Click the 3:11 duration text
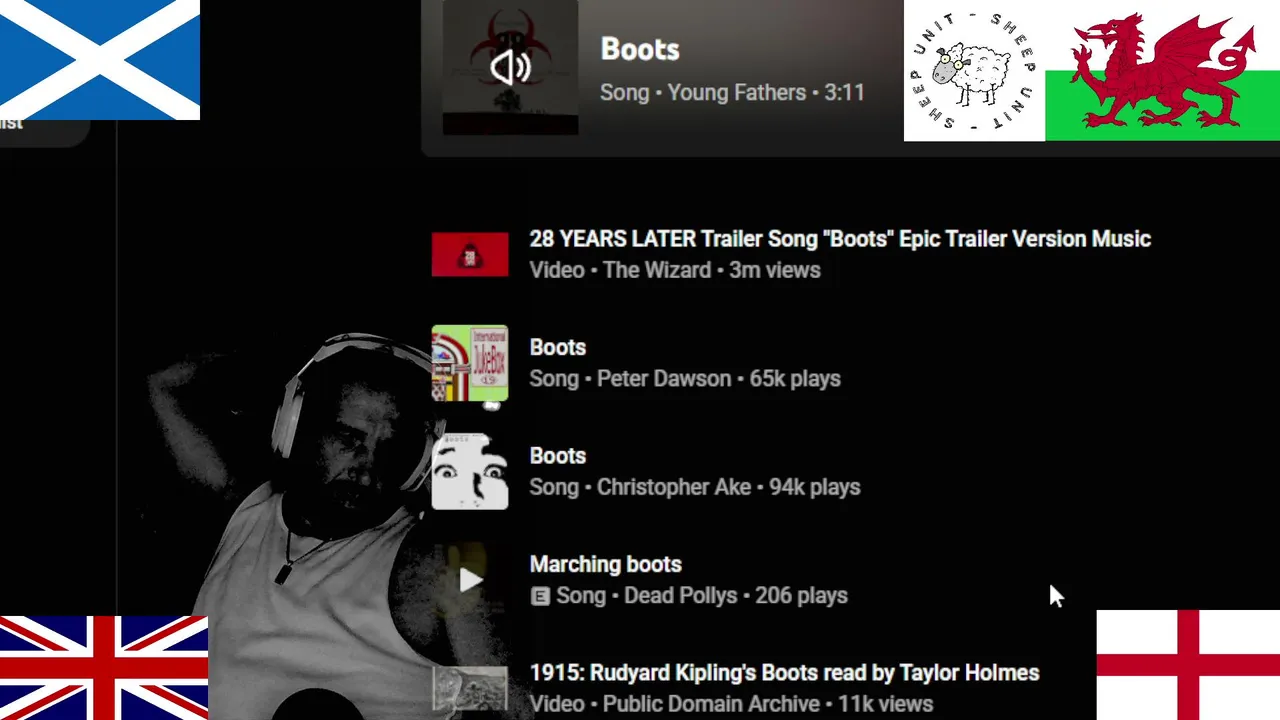This screenshot has height=720, width=1280. pos(845,93)
